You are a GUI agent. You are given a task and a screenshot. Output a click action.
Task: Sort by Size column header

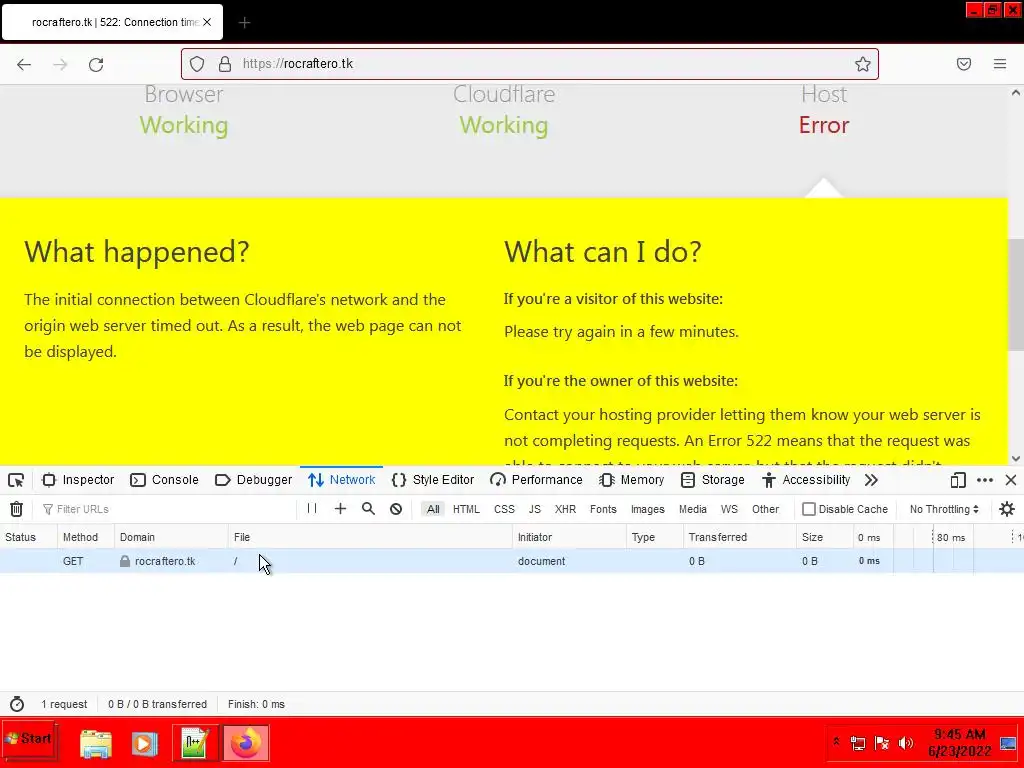click(x=825, y=537)
